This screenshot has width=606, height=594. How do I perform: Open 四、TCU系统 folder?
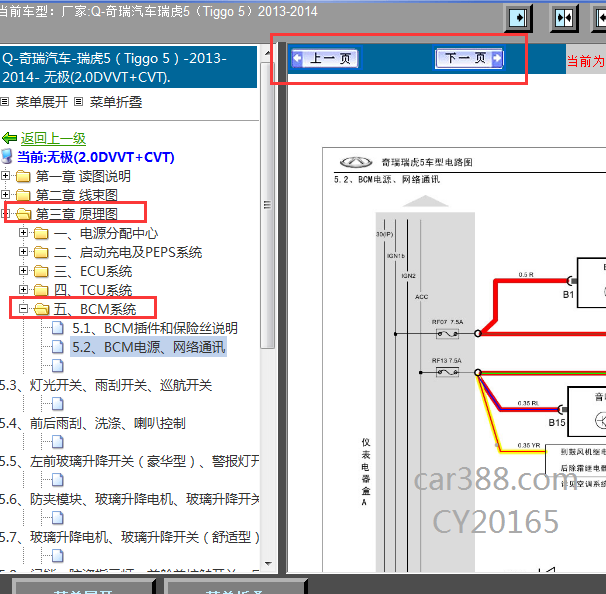(93, 290)
